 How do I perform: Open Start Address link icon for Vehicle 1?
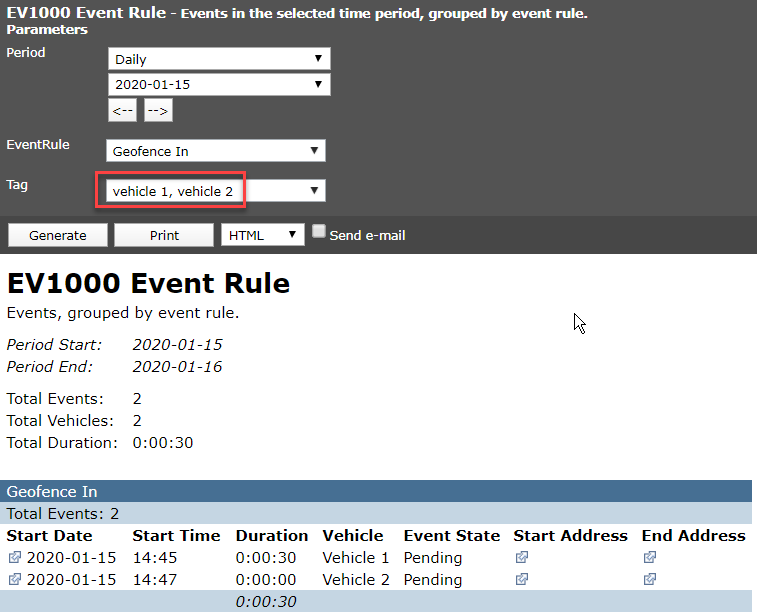pos(521,557)
